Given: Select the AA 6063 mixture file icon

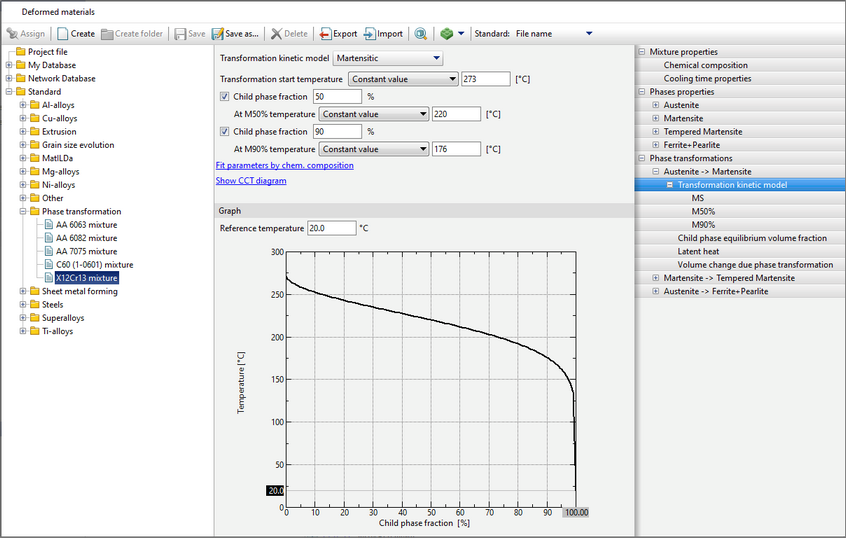Looking at the screenshot, I should [x=48, y=225].
